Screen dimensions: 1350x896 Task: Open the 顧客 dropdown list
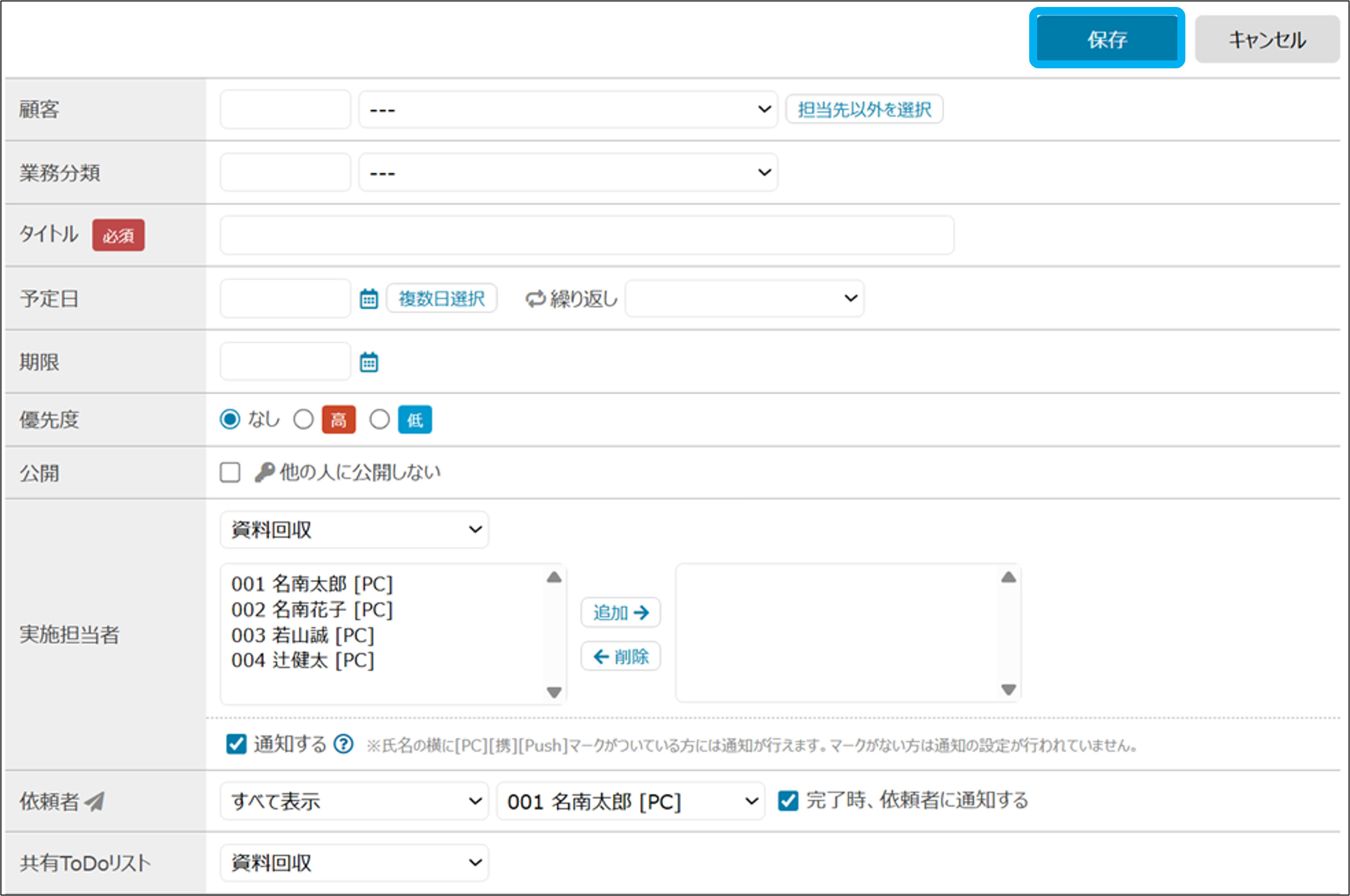[x=568, y=109]
